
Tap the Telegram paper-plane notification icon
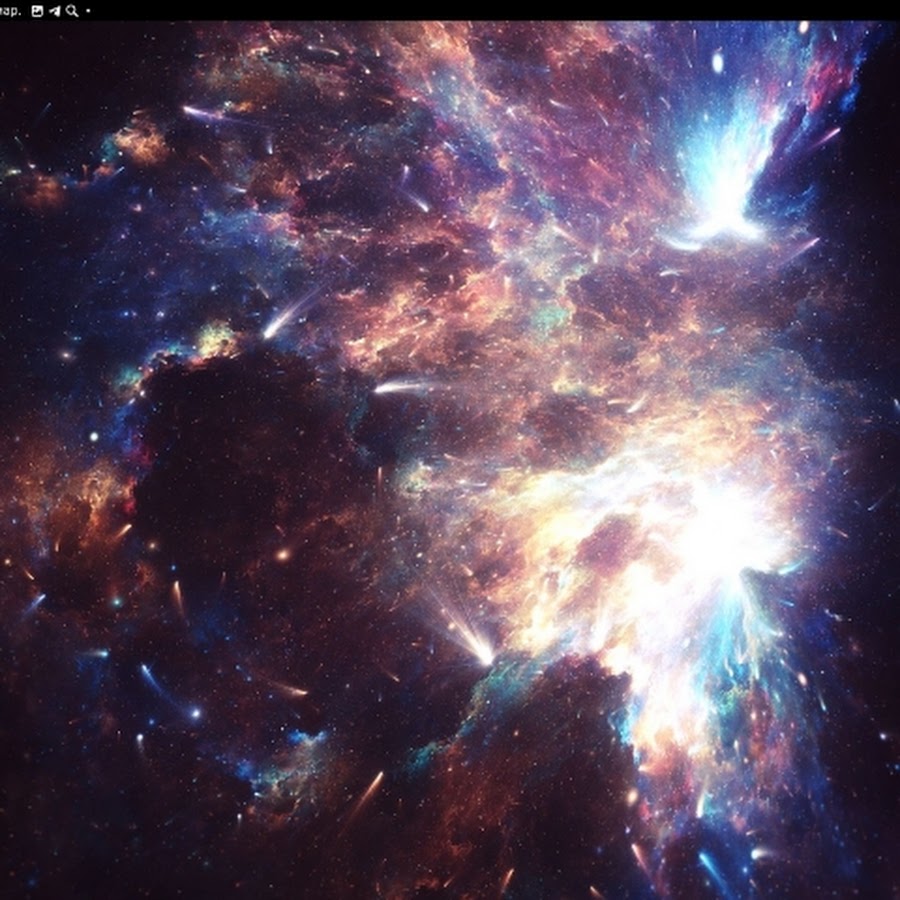pyautogui.click(x=55, y=11)
